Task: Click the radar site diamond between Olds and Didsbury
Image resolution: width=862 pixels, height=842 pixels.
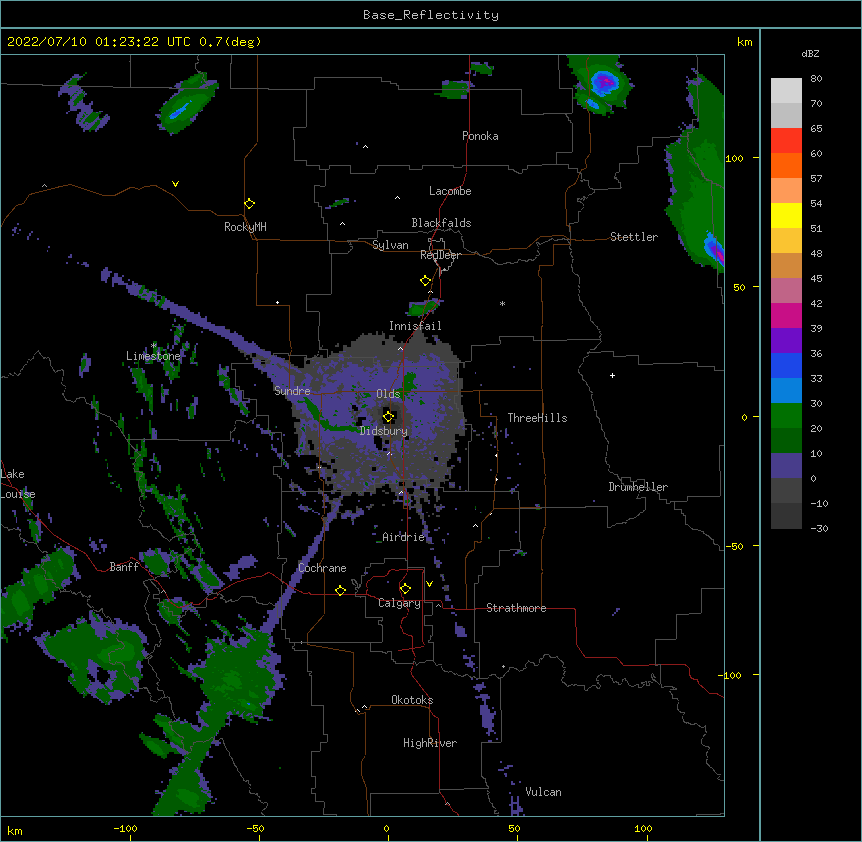Action: [389, 416]
